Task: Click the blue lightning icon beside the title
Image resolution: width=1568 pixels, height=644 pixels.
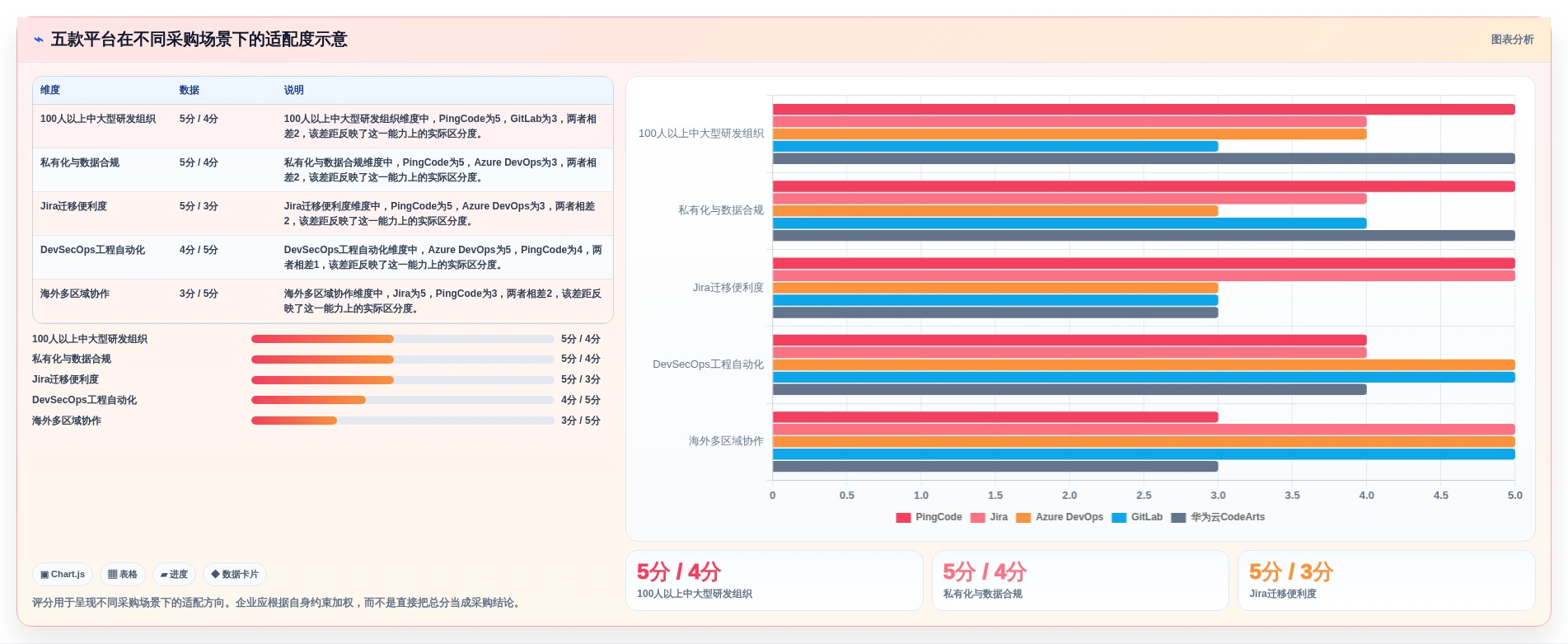Action: click(39, 40)
